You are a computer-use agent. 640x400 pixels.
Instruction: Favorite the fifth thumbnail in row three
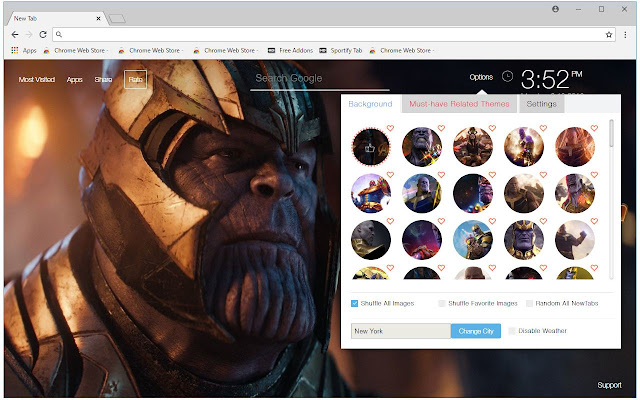tap(594, 221)
